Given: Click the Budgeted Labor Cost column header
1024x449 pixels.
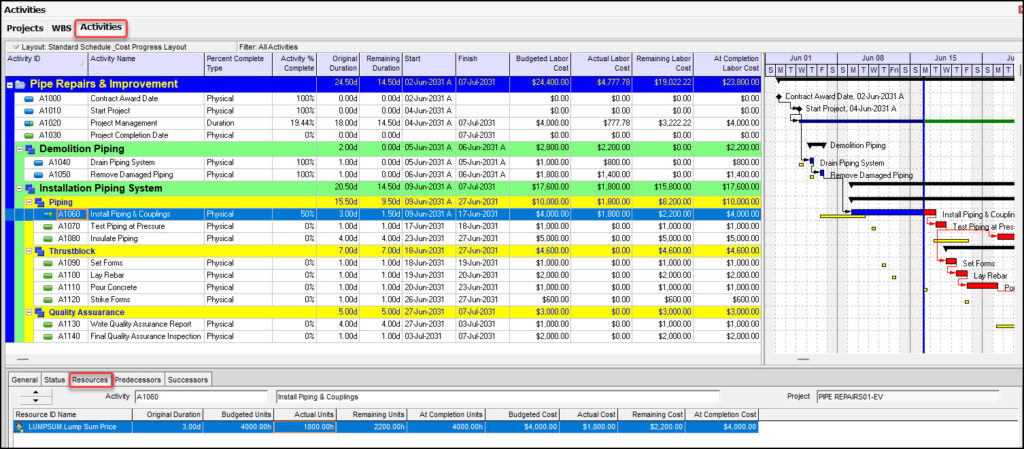Looking at the screenshot, I should [540, 63].
